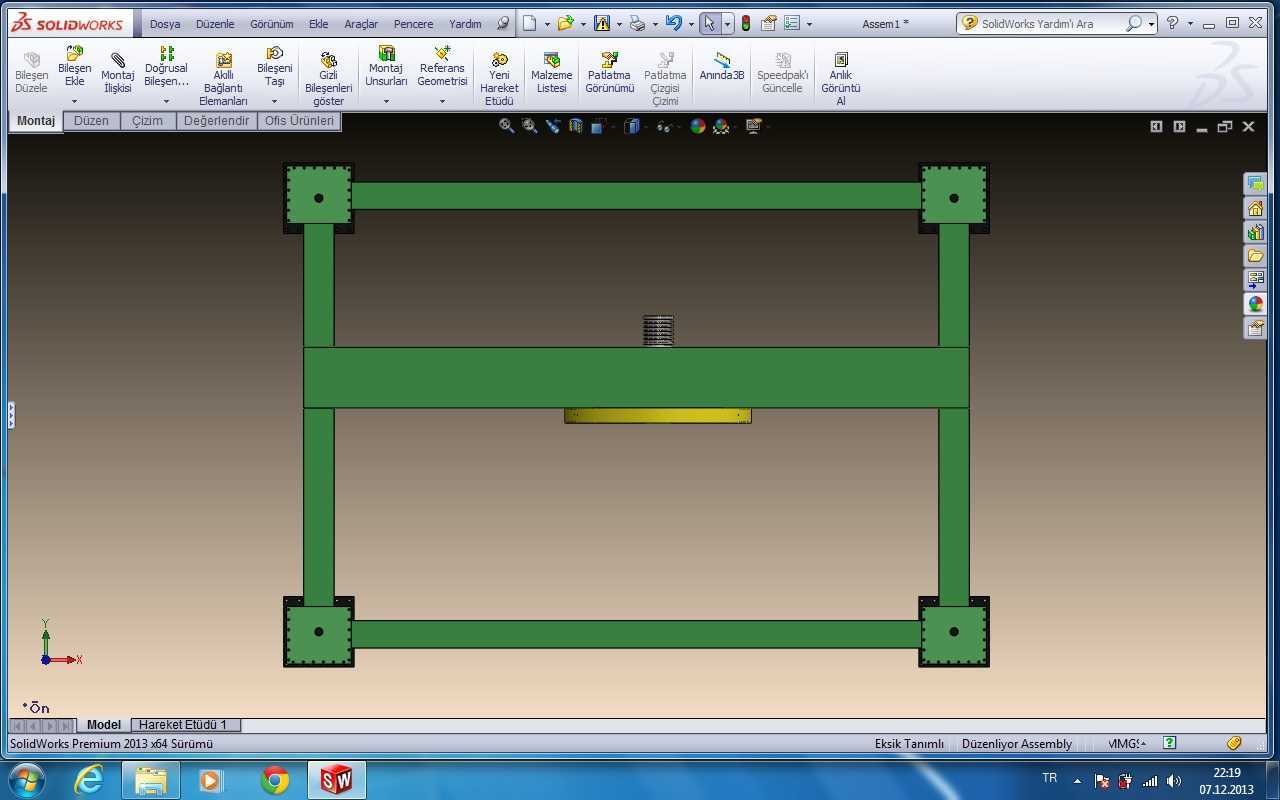This screenshot has width=1280, height=800.
Task: Click the Eksik Tanımlı status text
Action: [909, 744]
